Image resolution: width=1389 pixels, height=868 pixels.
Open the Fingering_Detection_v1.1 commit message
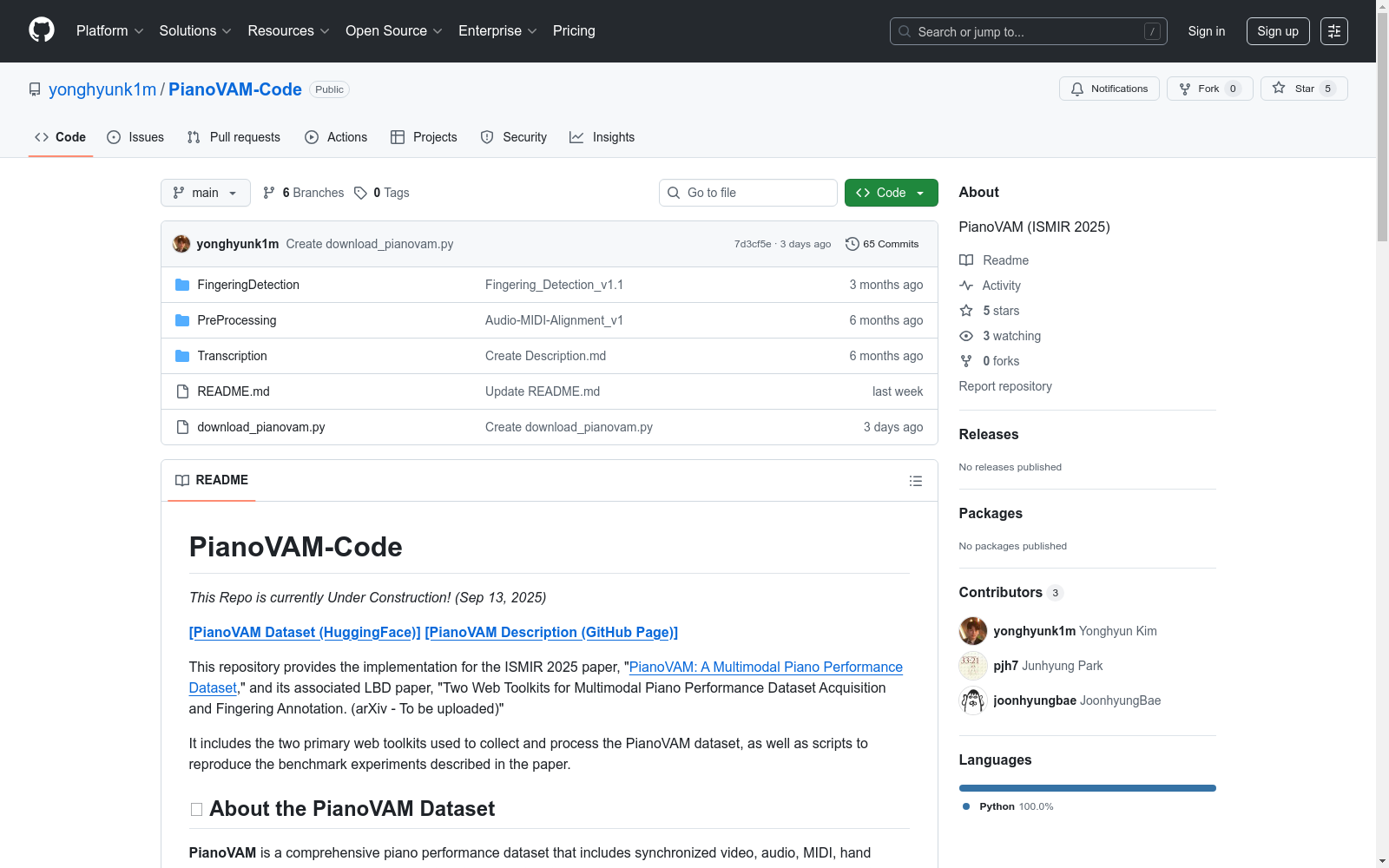tap(554, 285)
